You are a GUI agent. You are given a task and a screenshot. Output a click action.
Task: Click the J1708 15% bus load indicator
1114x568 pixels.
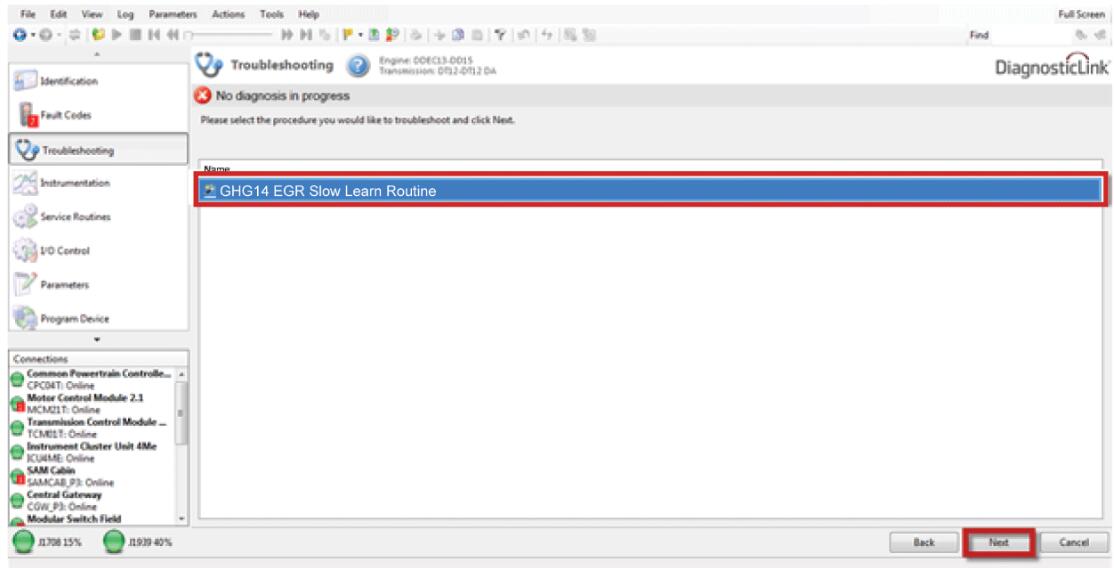pos(48,542)
